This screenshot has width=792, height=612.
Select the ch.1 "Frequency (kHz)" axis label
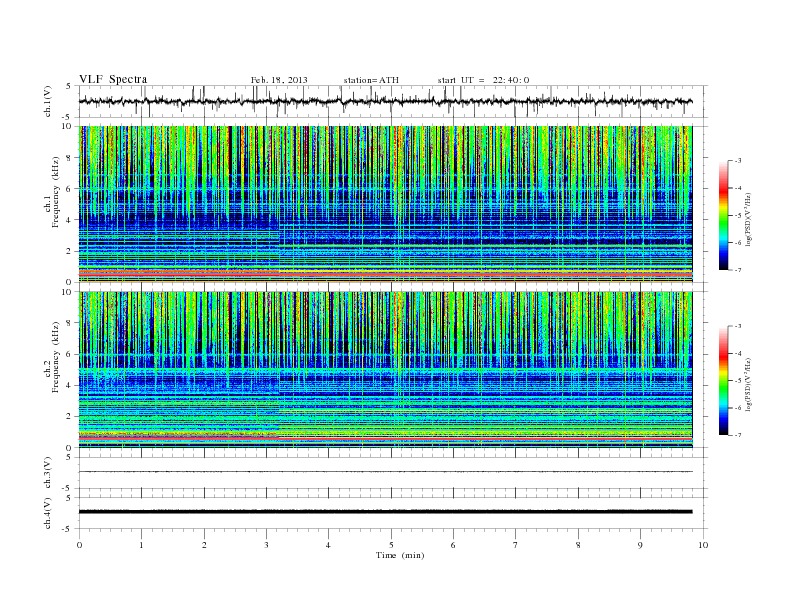click(56, 192)
